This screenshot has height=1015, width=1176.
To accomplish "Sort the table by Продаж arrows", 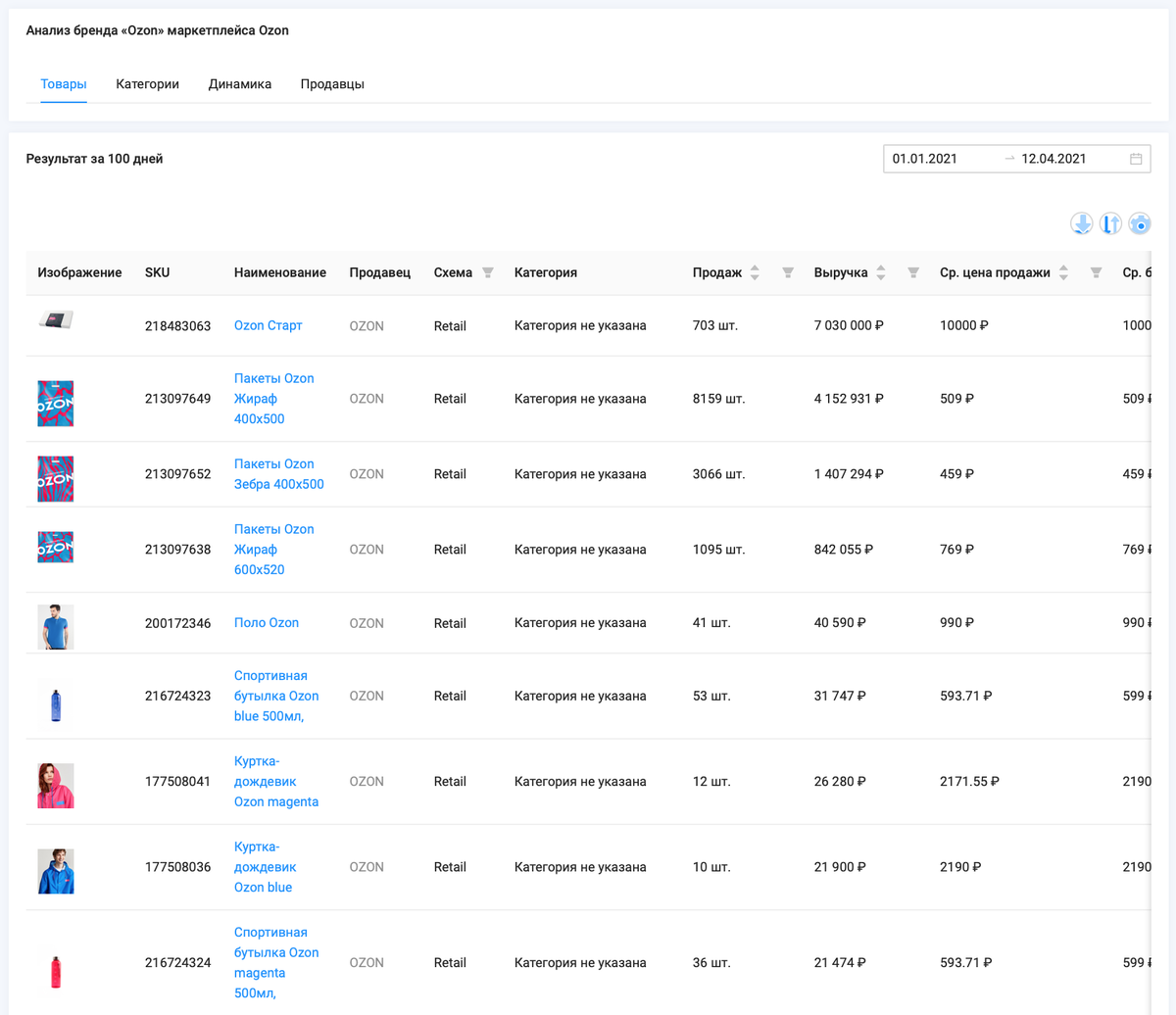I will (755, 272).
